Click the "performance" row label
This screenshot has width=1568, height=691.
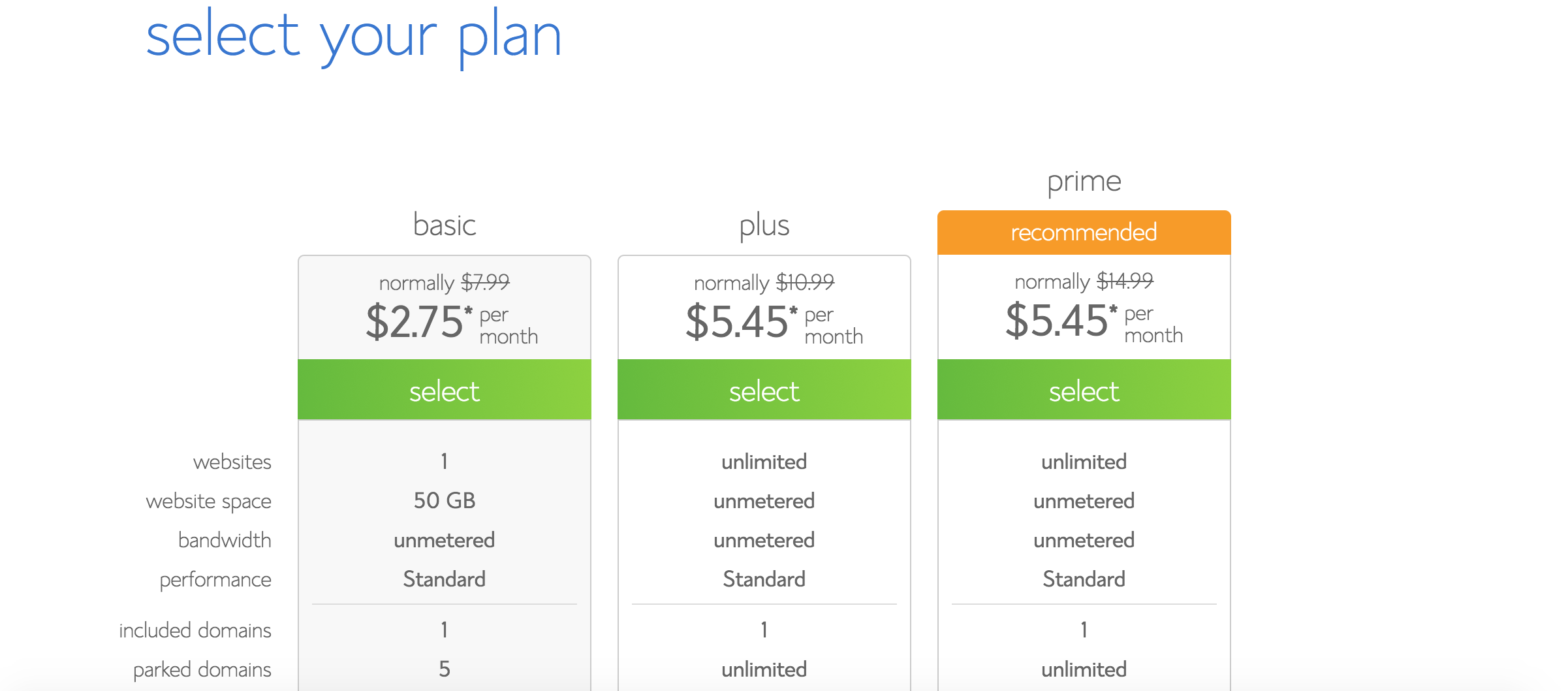pyautogui.click(x=215, y=579)
